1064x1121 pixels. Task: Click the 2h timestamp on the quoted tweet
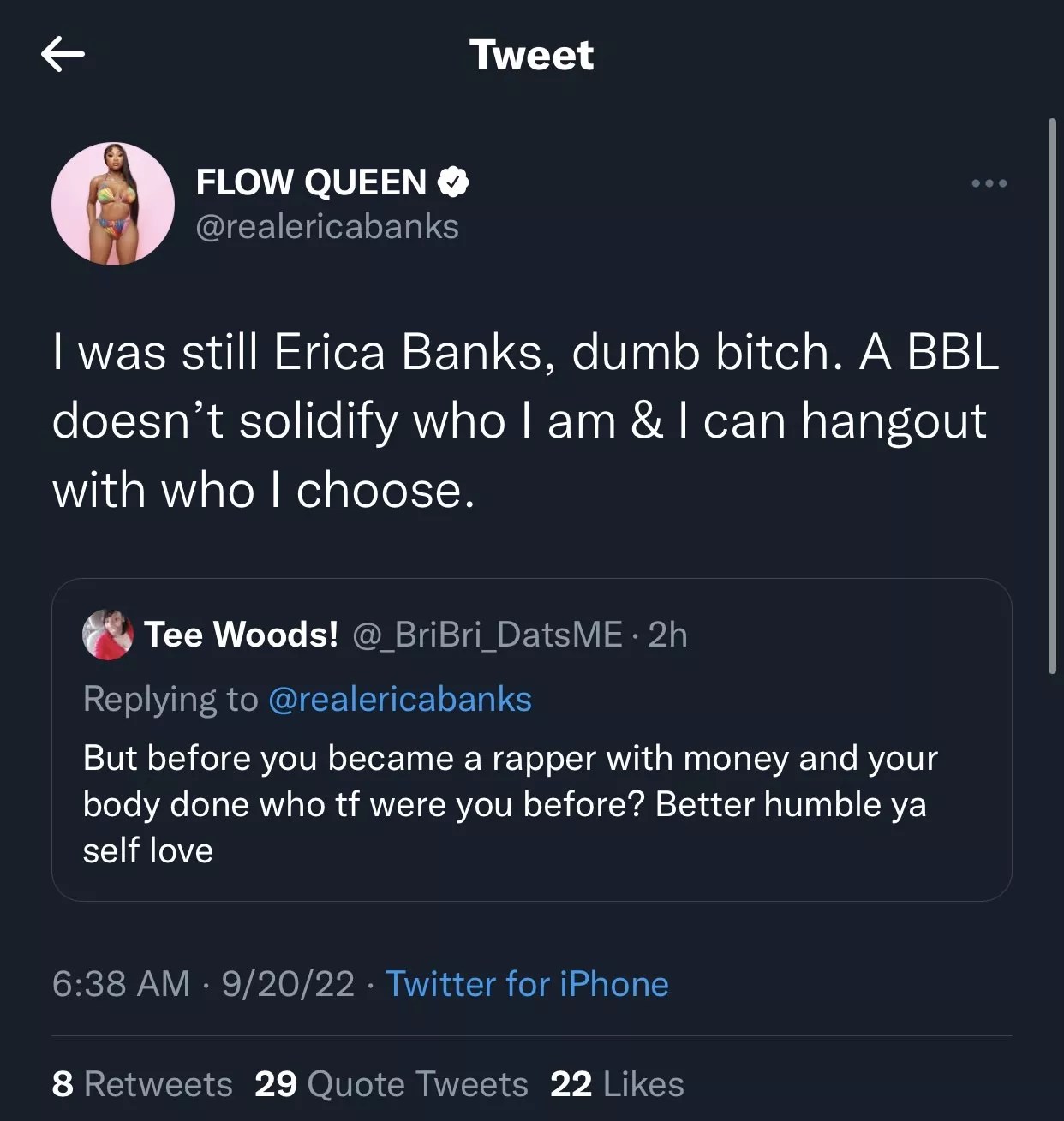(x=667, y=635)
